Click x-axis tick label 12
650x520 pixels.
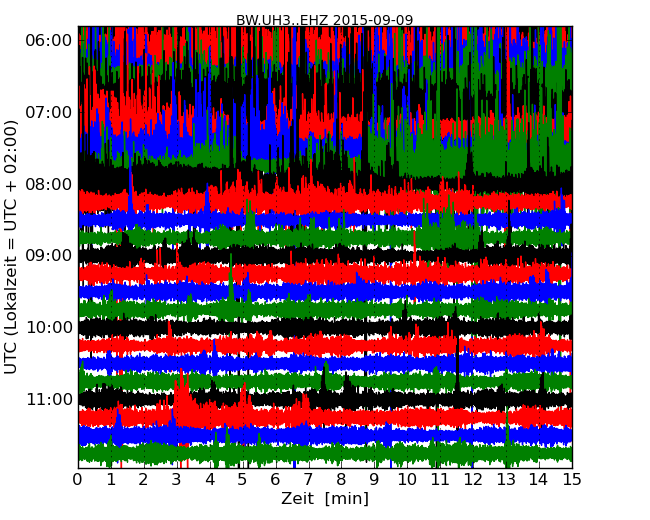click(473, 480)
